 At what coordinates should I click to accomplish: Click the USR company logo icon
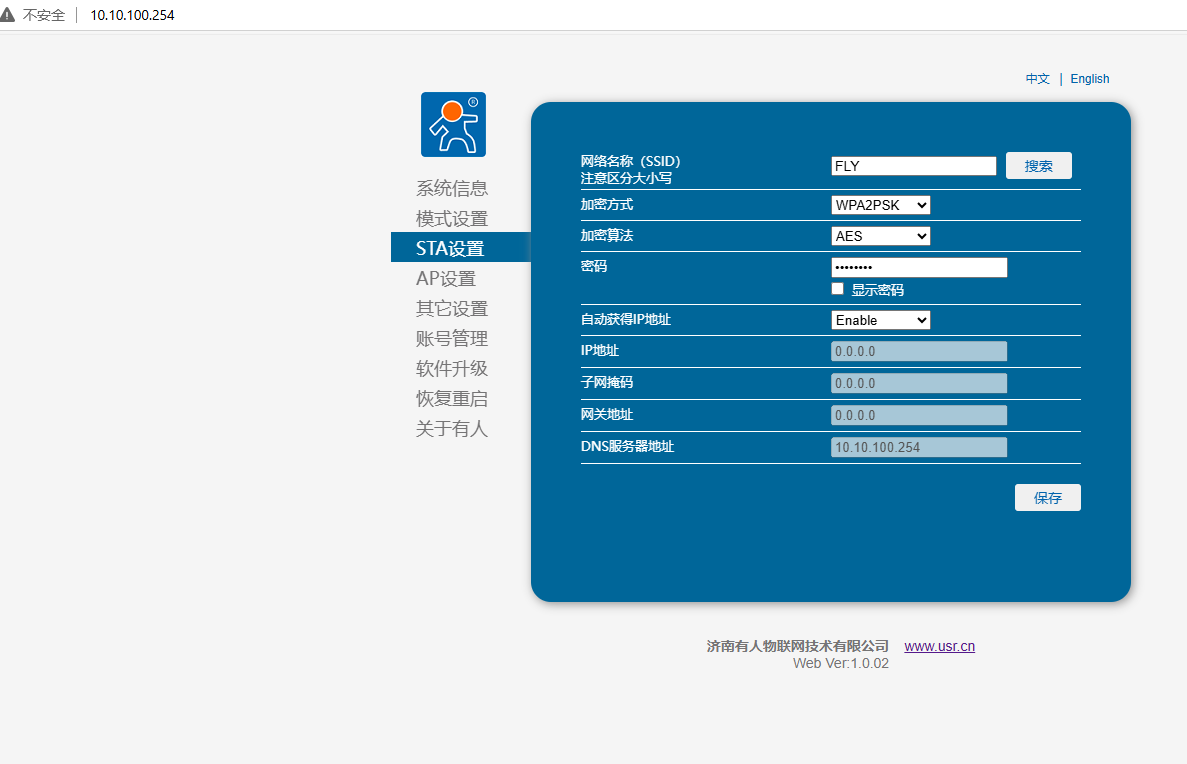click(453, 124)
